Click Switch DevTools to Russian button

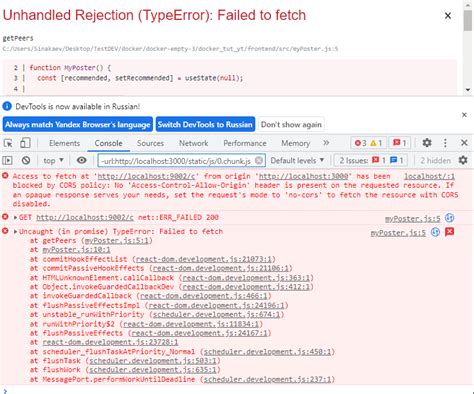[205, 124]
